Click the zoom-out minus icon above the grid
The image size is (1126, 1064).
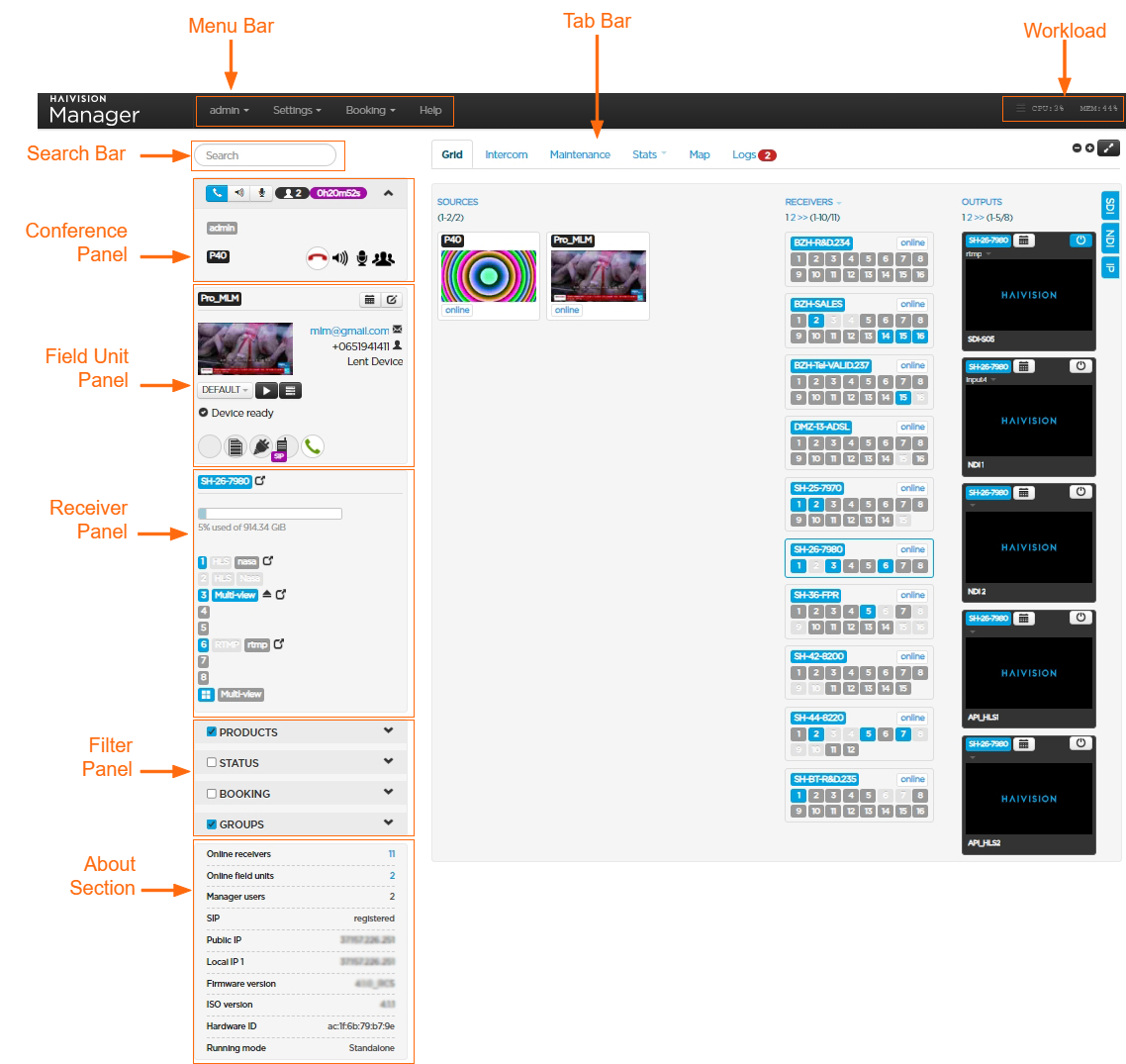coord(1077,148)
